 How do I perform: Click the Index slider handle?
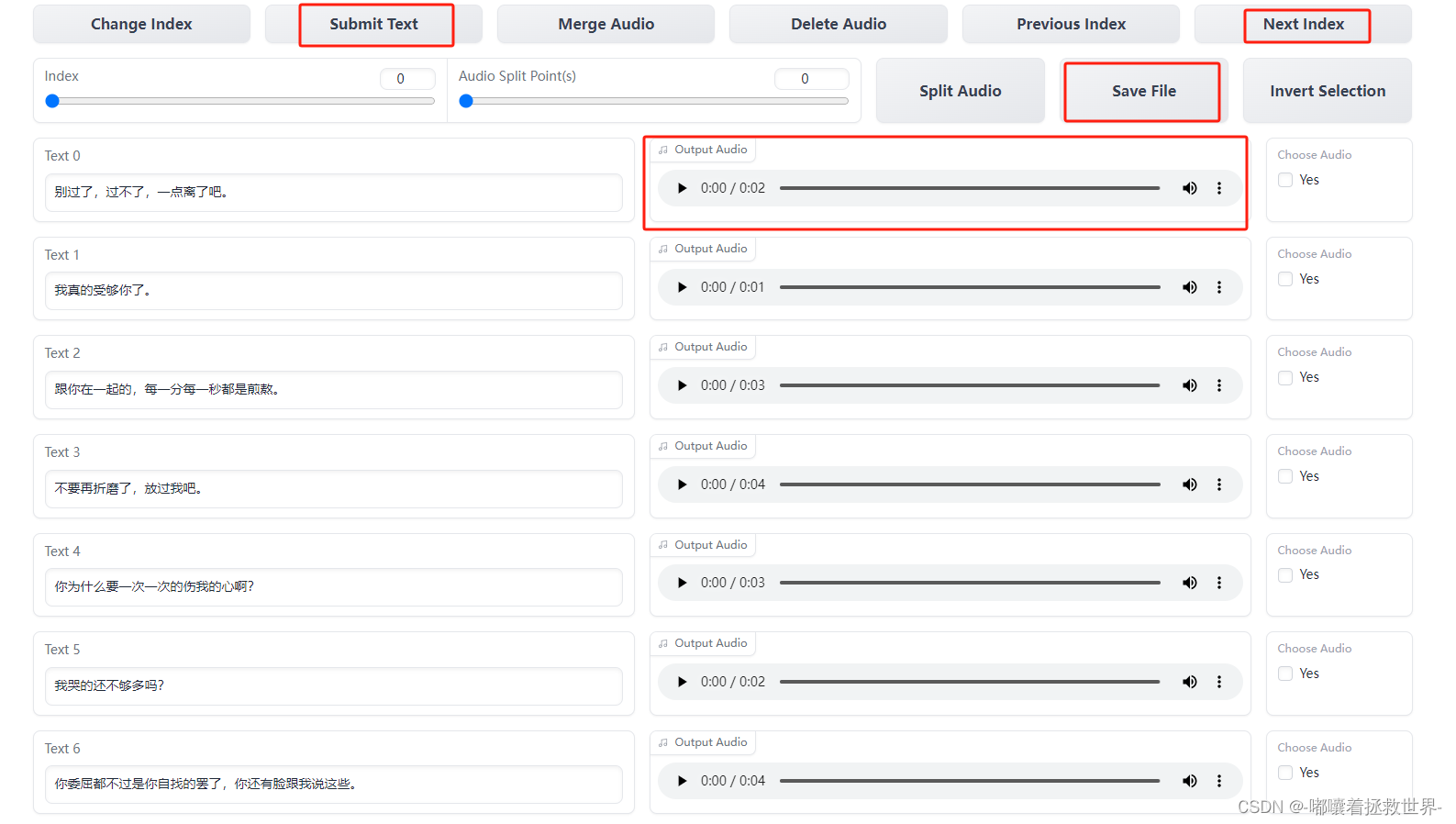tap(52, 101)
